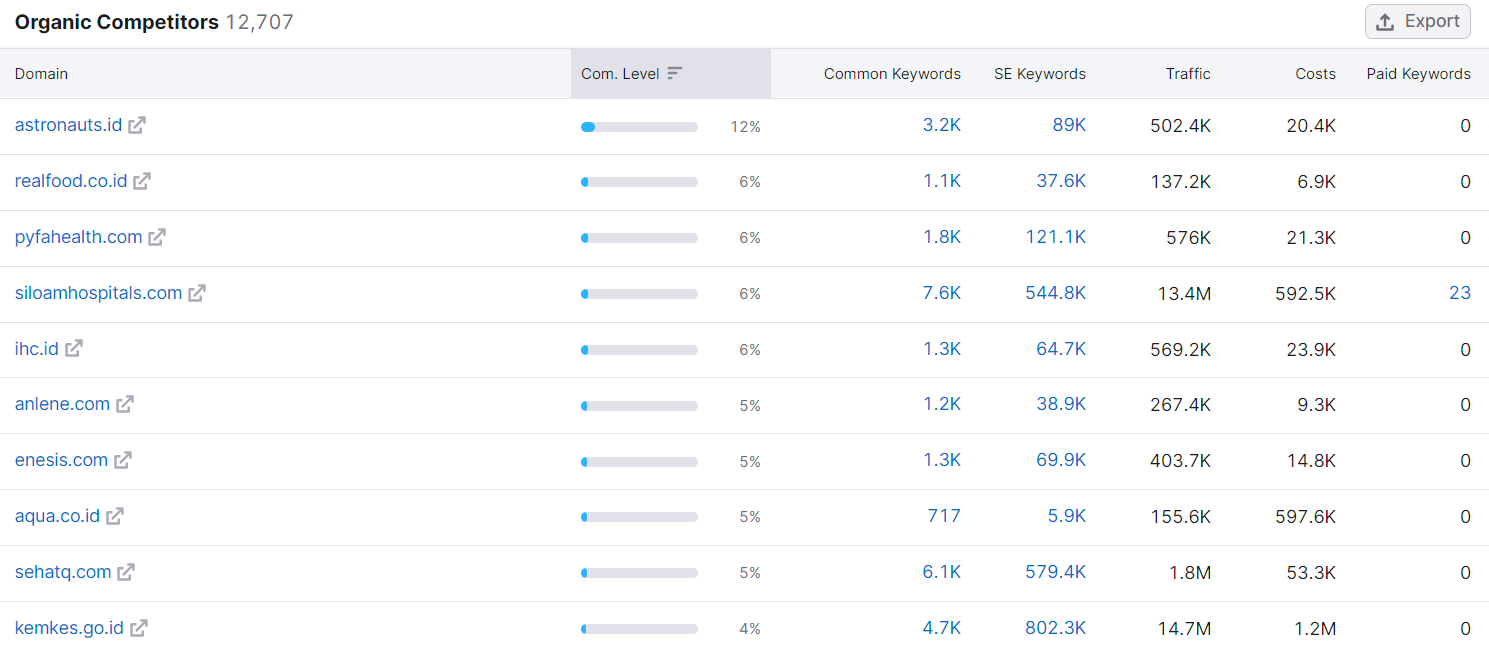Sort by the Common Keywords column header
1489x654 pixels.
click(x=892, y=73)
